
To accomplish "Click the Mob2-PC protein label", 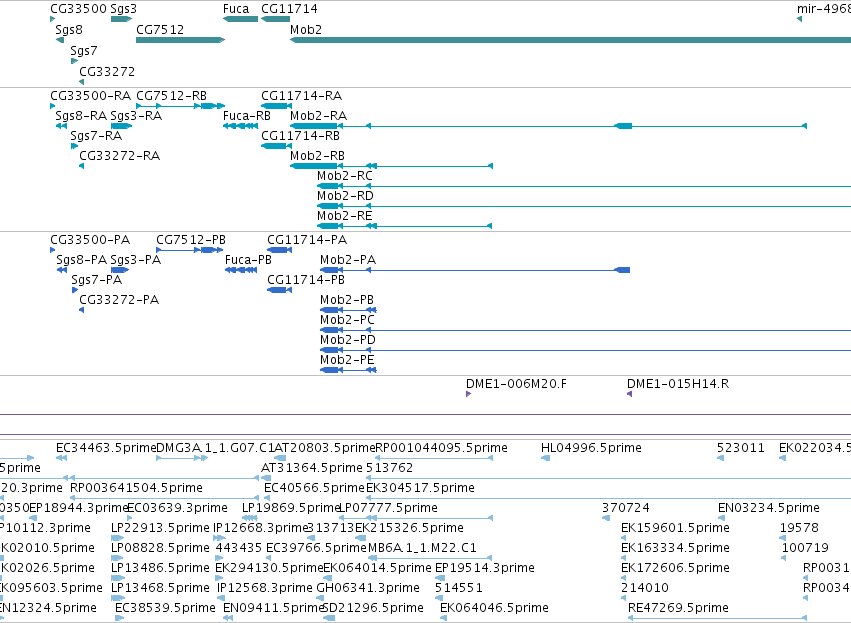I will click(347, 320).
